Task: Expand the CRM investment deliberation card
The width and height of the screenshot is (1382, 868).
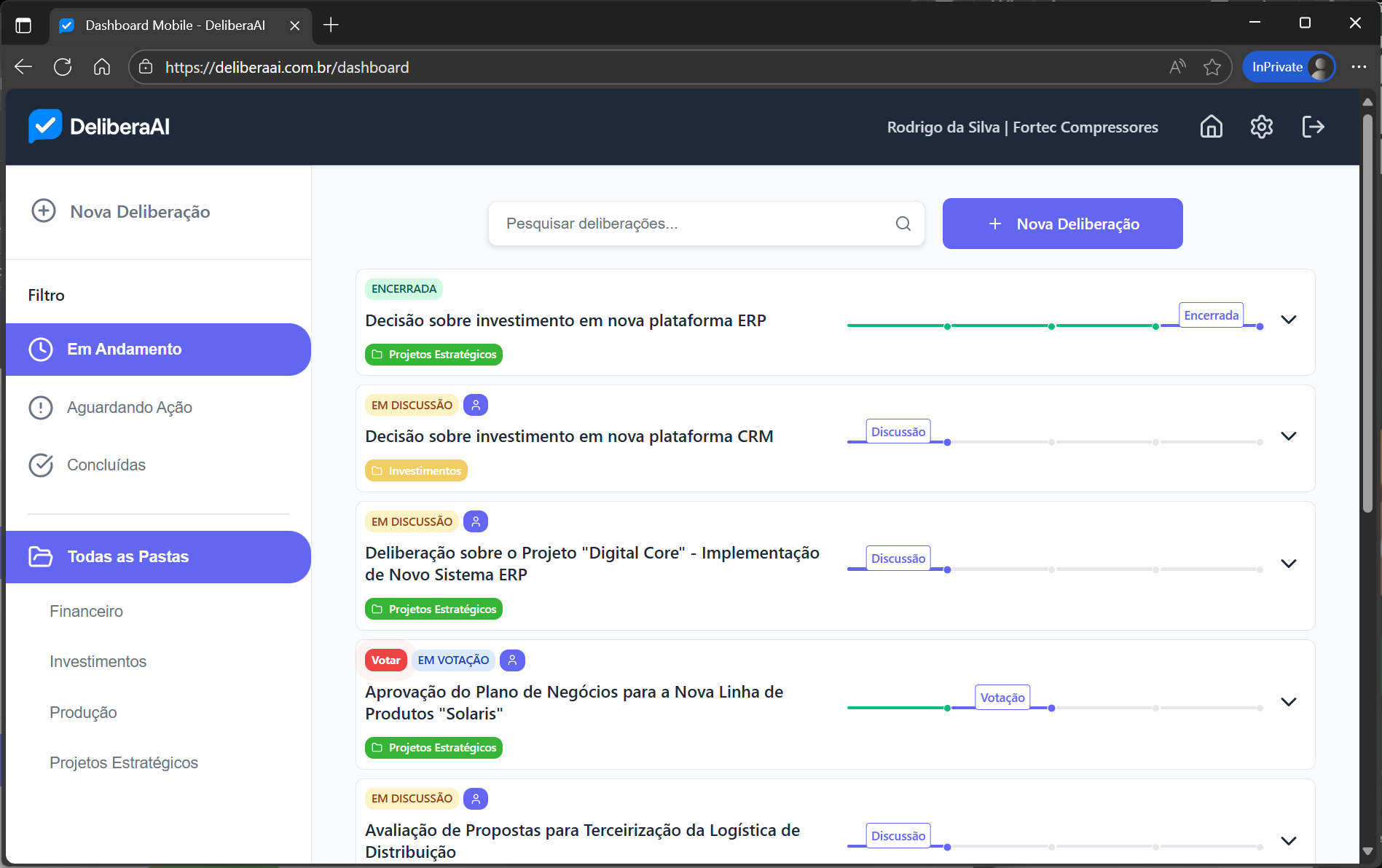Action: (x=1288, y=436)
